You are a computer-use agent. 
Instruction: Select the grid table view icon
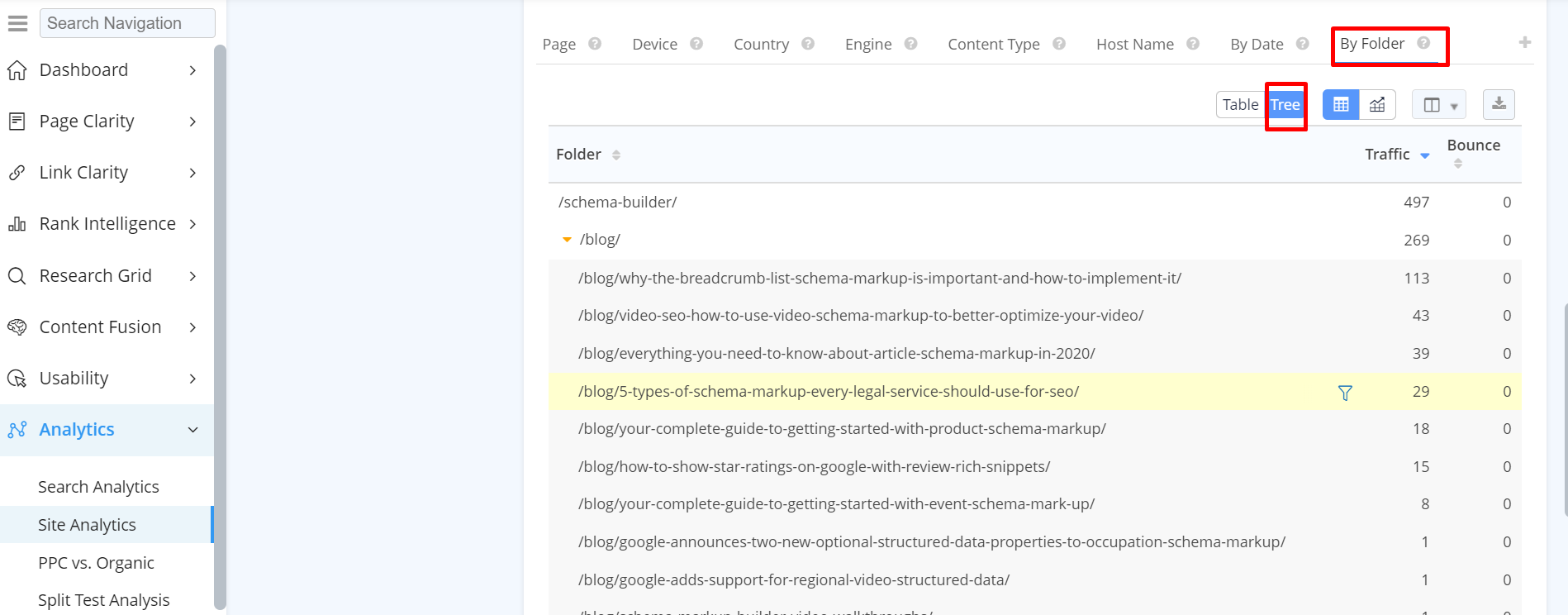[x=1341, y=104]
